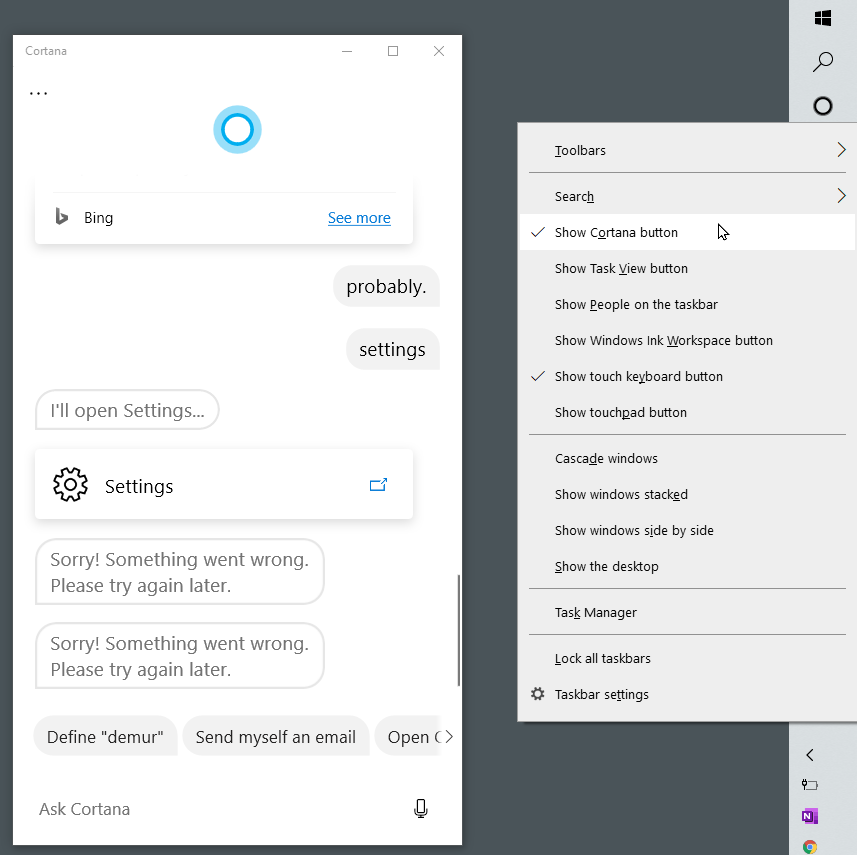This screenshot has width=857, height=855.
Task: Toggle Show People on the taskbar
Action: [687, 304]
